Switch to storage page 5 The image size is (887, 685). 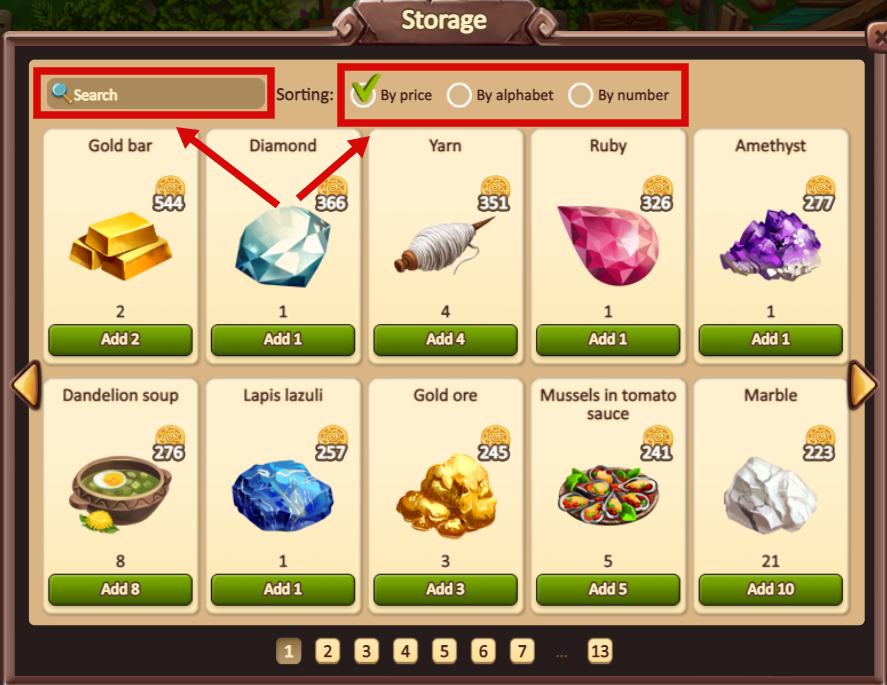[x=444, y=651]
